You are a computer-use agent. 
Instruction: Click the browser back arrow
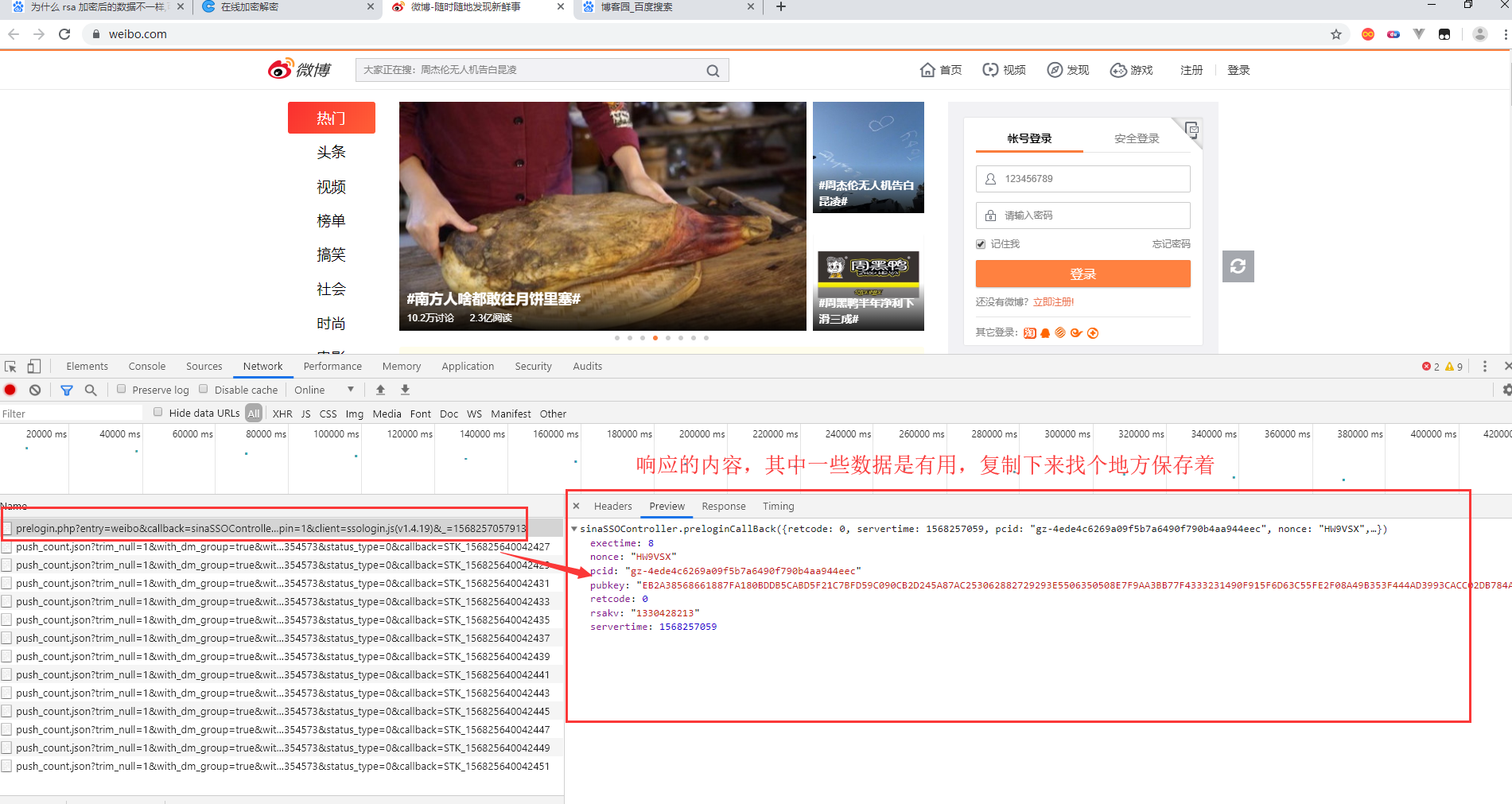[14, 34]
